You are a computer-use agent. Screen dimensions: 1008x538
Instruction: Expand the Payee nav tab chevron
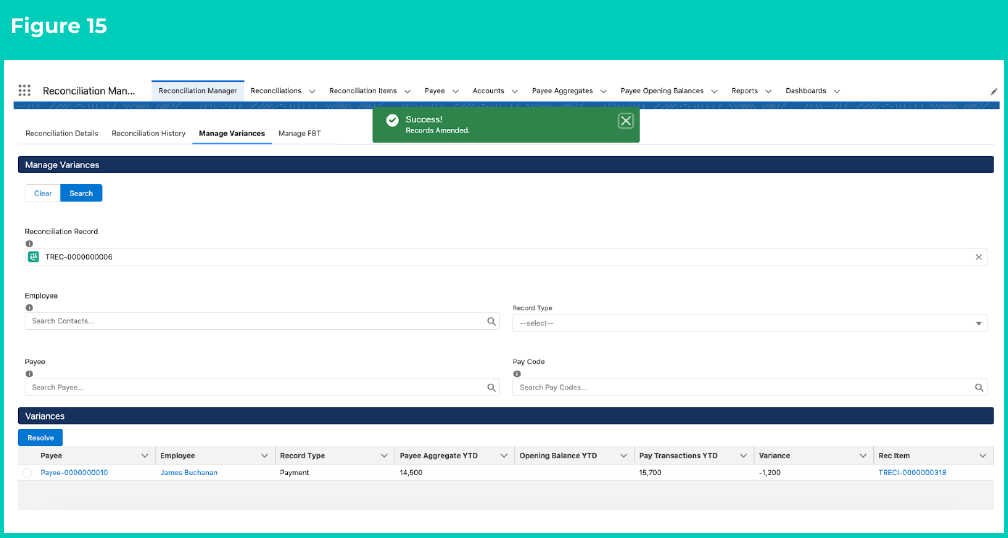click(x=455, y=91)
